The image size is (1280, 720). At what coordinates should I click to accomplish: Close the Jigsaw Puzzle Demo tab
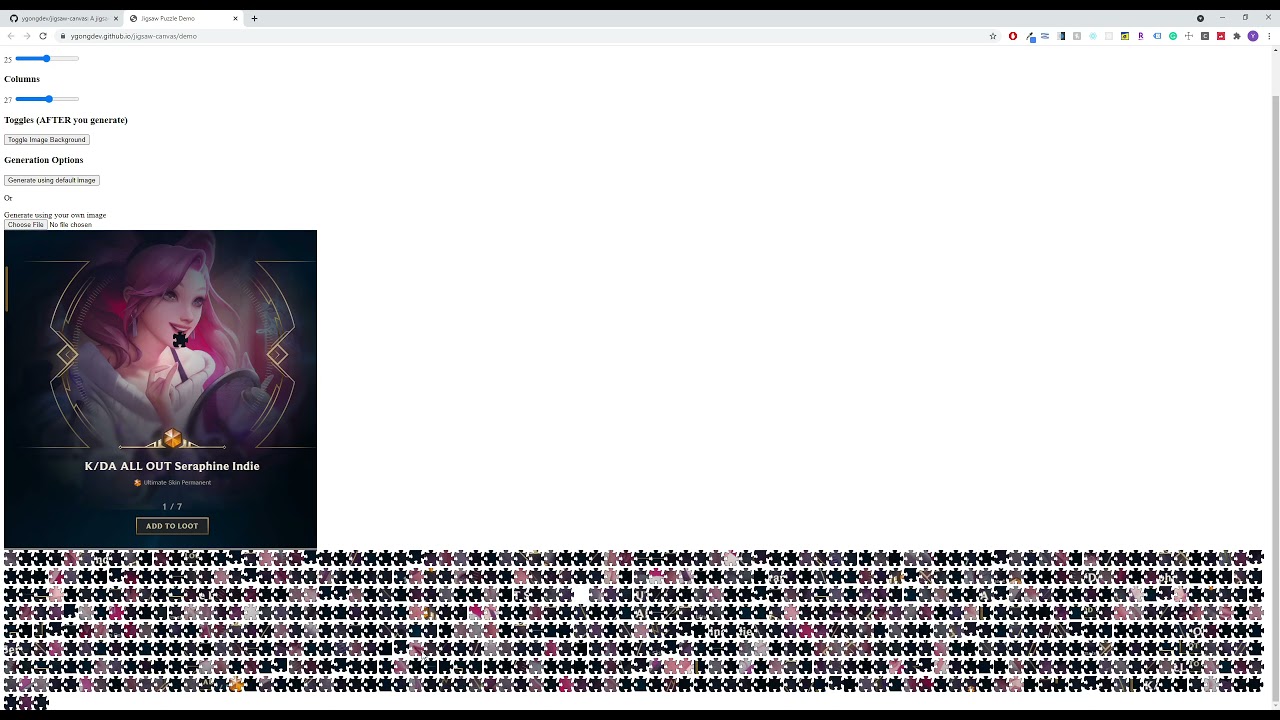(x=236, y=18)
